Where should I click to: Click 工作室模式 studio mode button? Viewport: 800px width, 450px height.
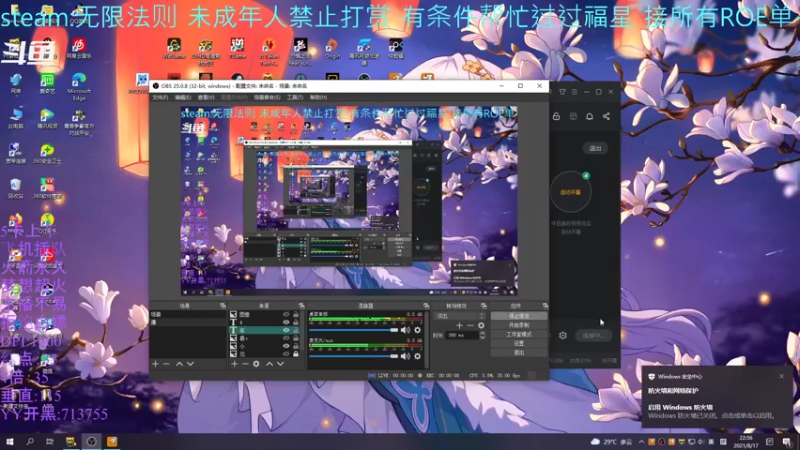coord(519,334)
